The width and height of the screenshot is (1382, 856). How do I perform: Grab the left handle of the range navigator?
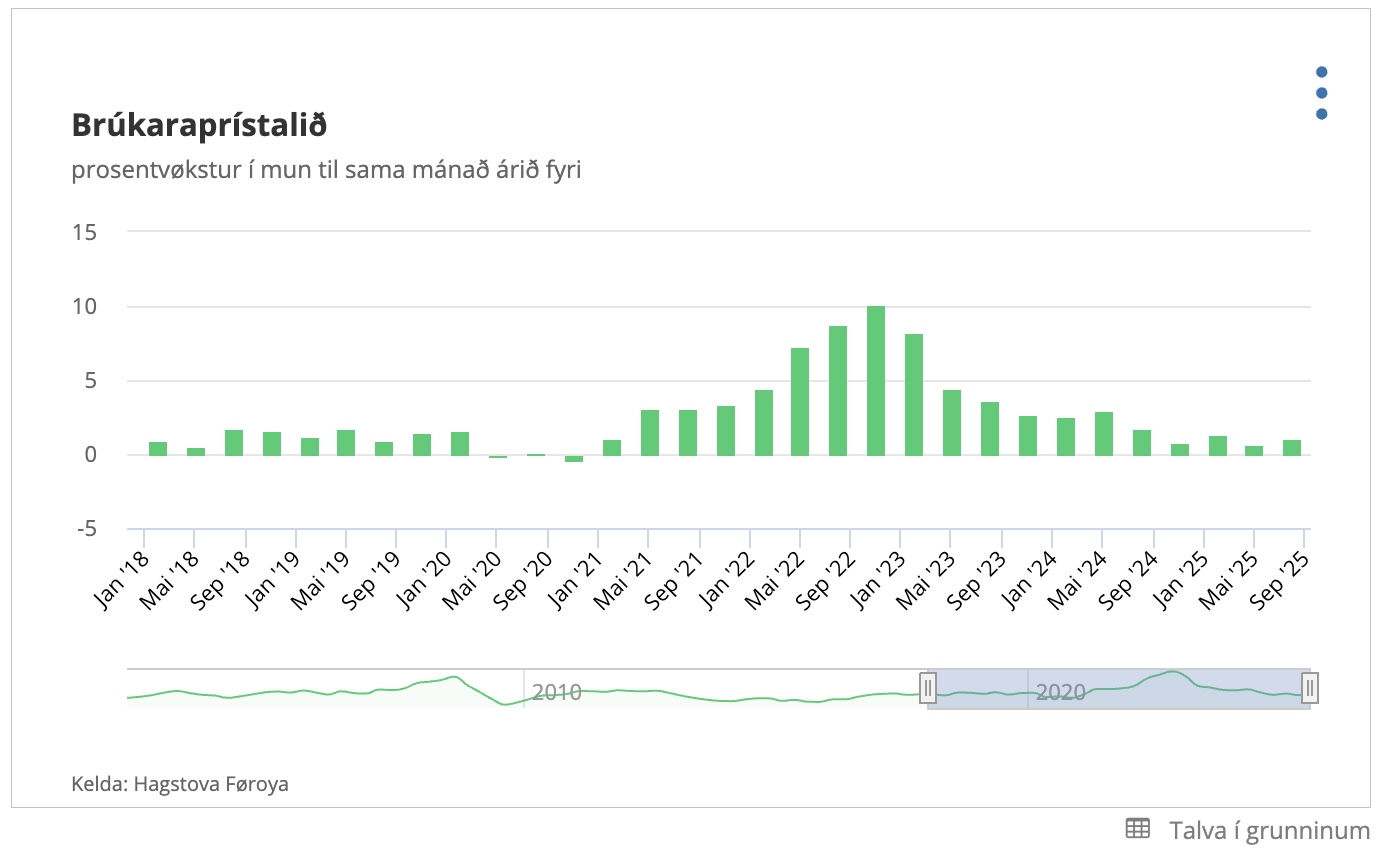(x=928, y=688)
